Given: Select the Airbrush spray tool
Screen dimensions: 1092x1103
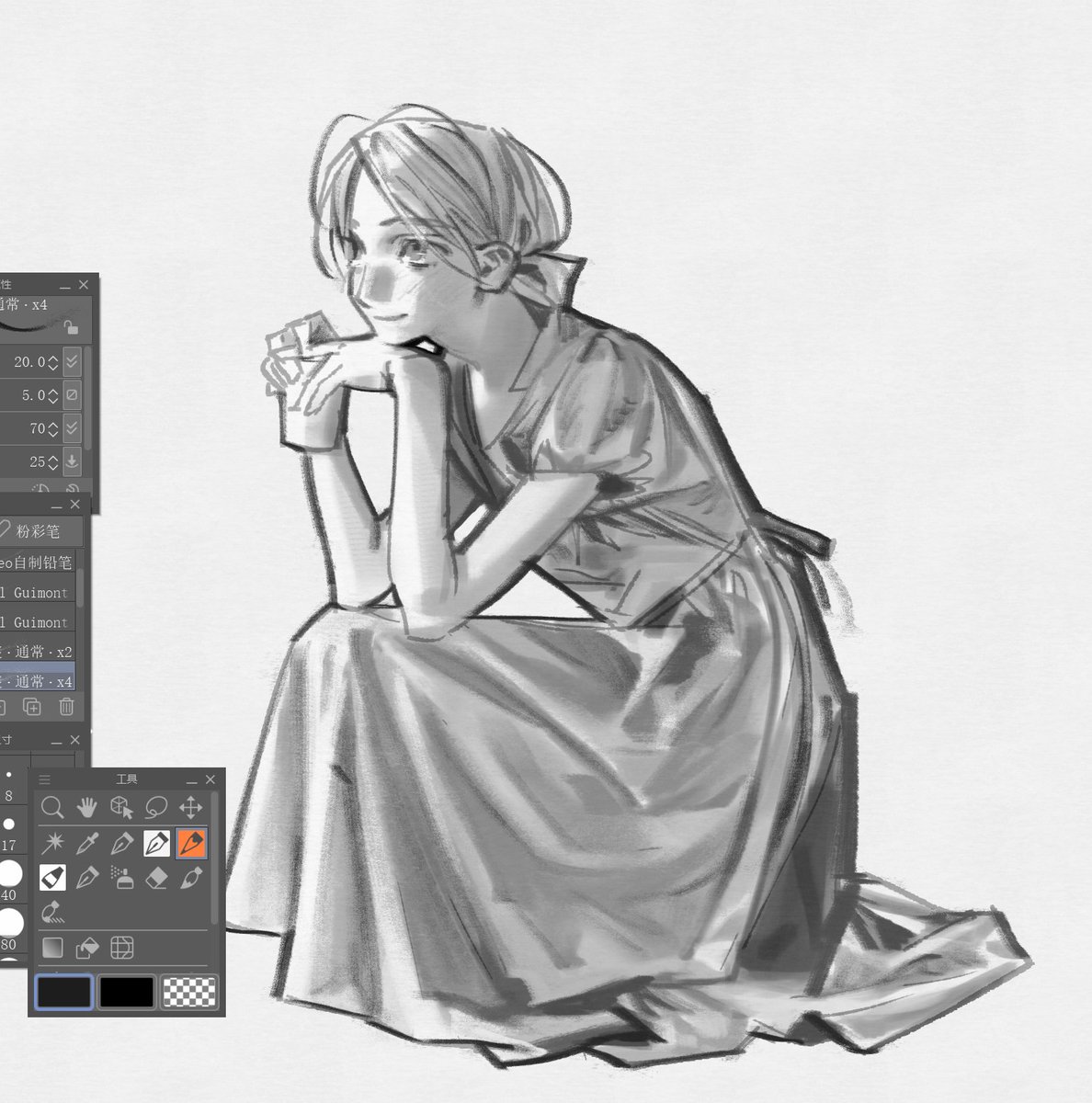Looking at the screenshot, I should 121,878.
